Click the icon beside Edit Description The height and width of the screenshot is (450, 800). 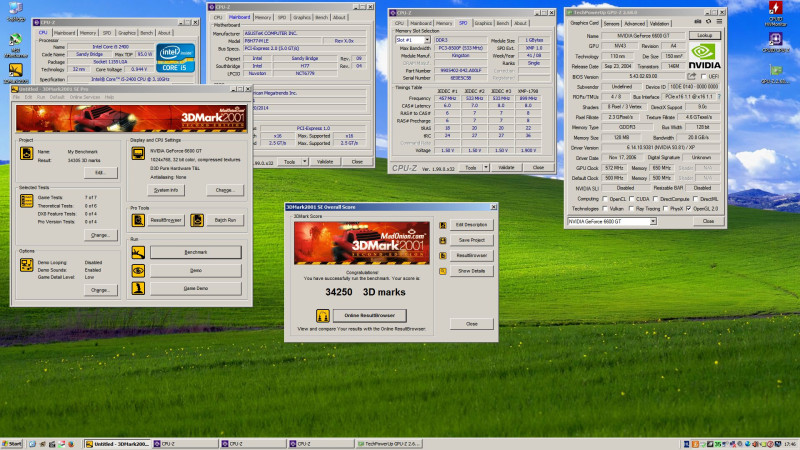[442, 225]
